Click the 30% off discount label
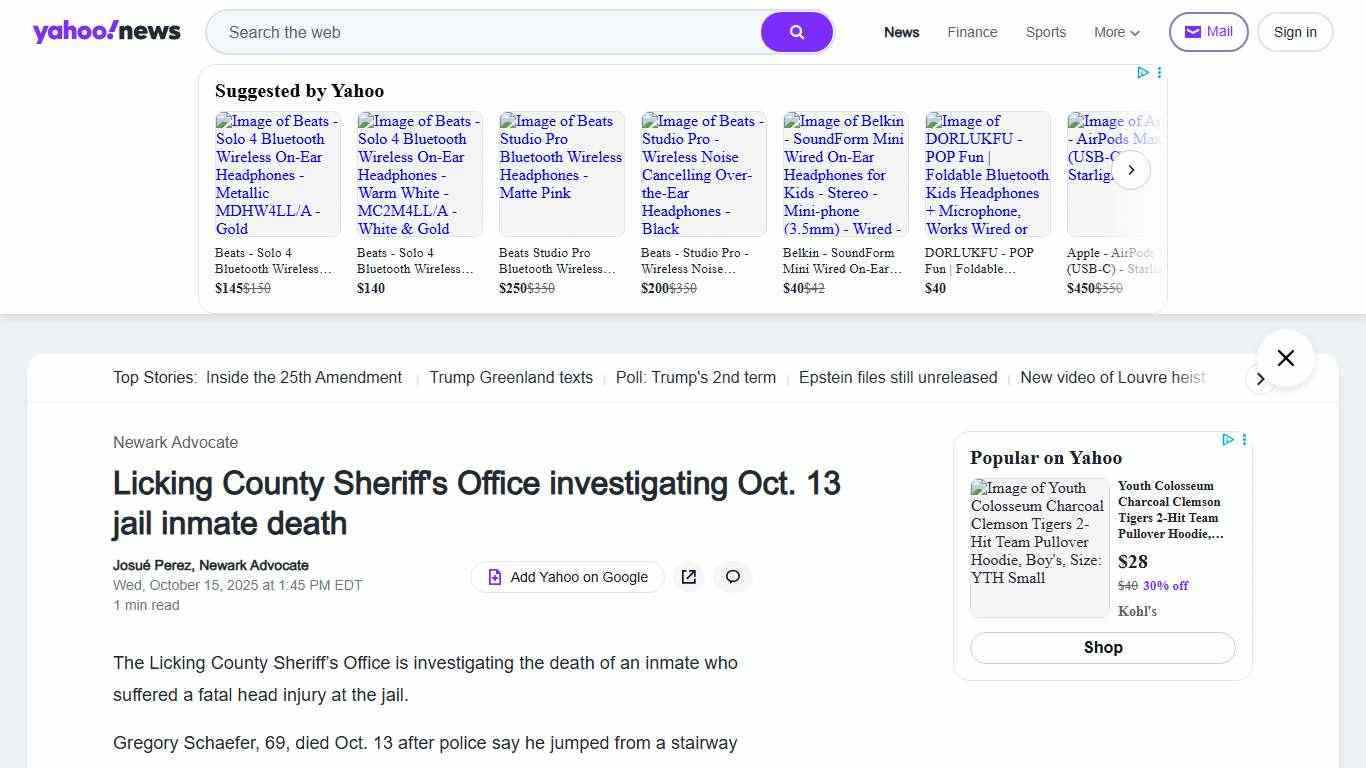The height and width of the screenshot is (768, 1366). click(1165, 585)
